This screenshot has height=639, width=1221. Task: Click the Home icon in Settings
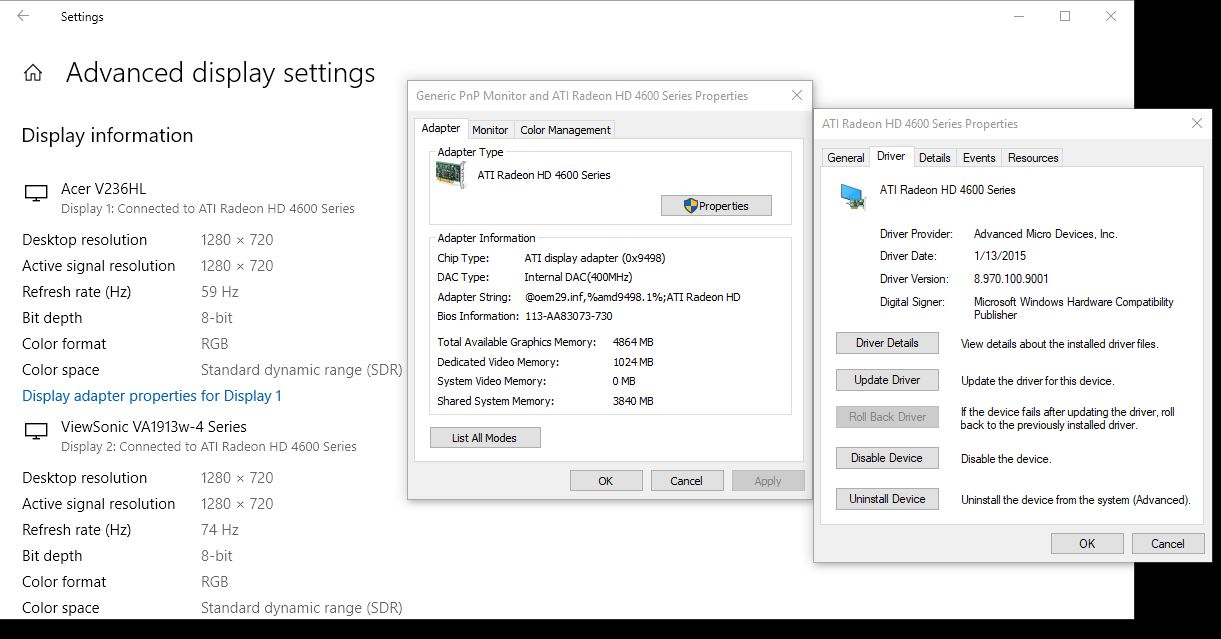click(x=33, y=73)
